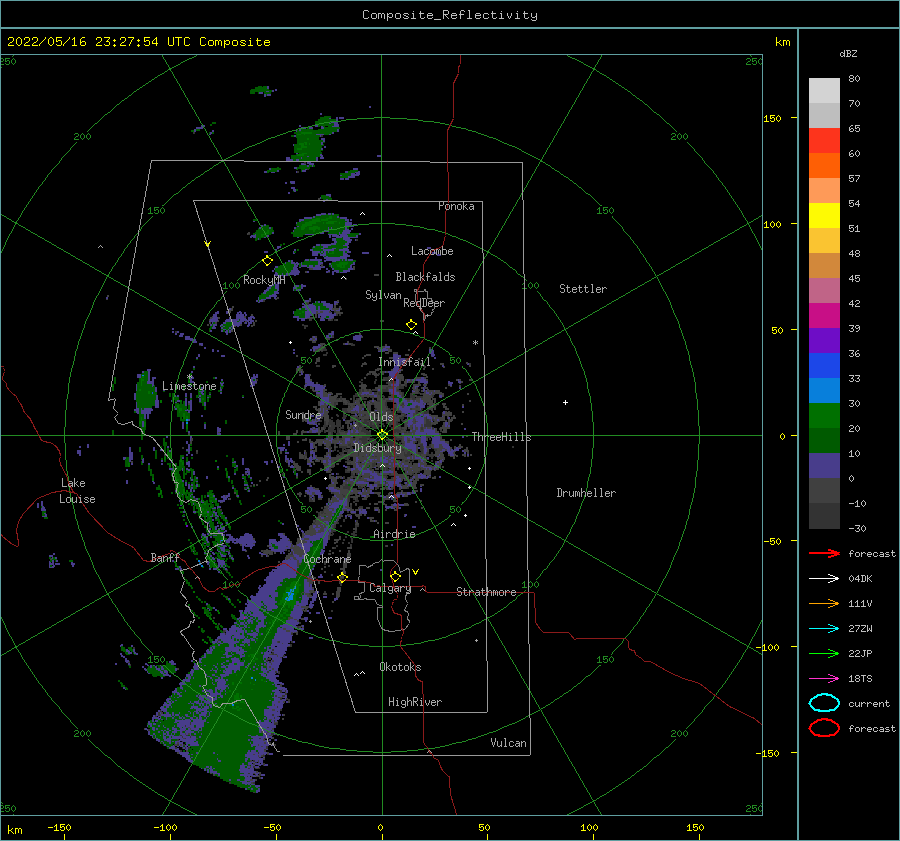The width and height of the screenshot is (900, 841).
Task: Click the Sundre label
Action: pos(303,414)
